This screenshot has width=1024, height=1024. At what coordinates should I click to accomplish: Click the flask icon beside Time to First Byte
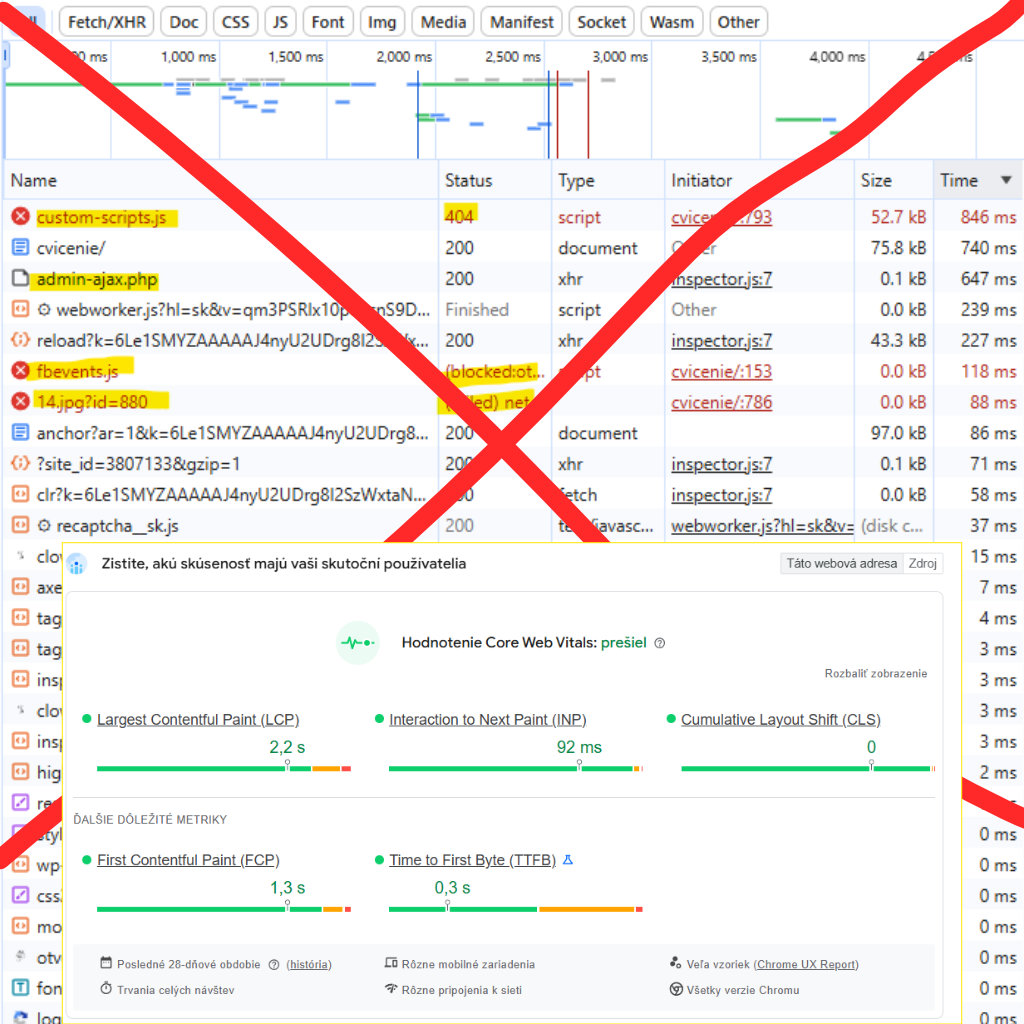(x=568, y=860)
